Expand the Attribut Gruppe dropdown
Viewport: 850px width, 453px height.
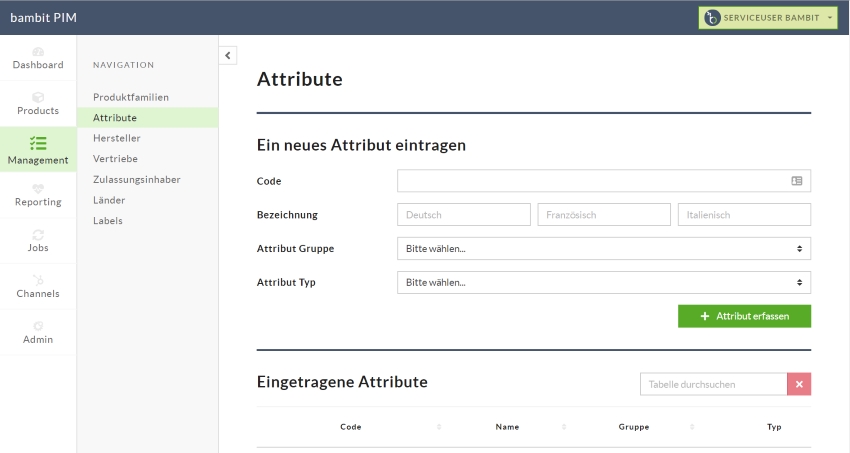(x=604, y=249)
